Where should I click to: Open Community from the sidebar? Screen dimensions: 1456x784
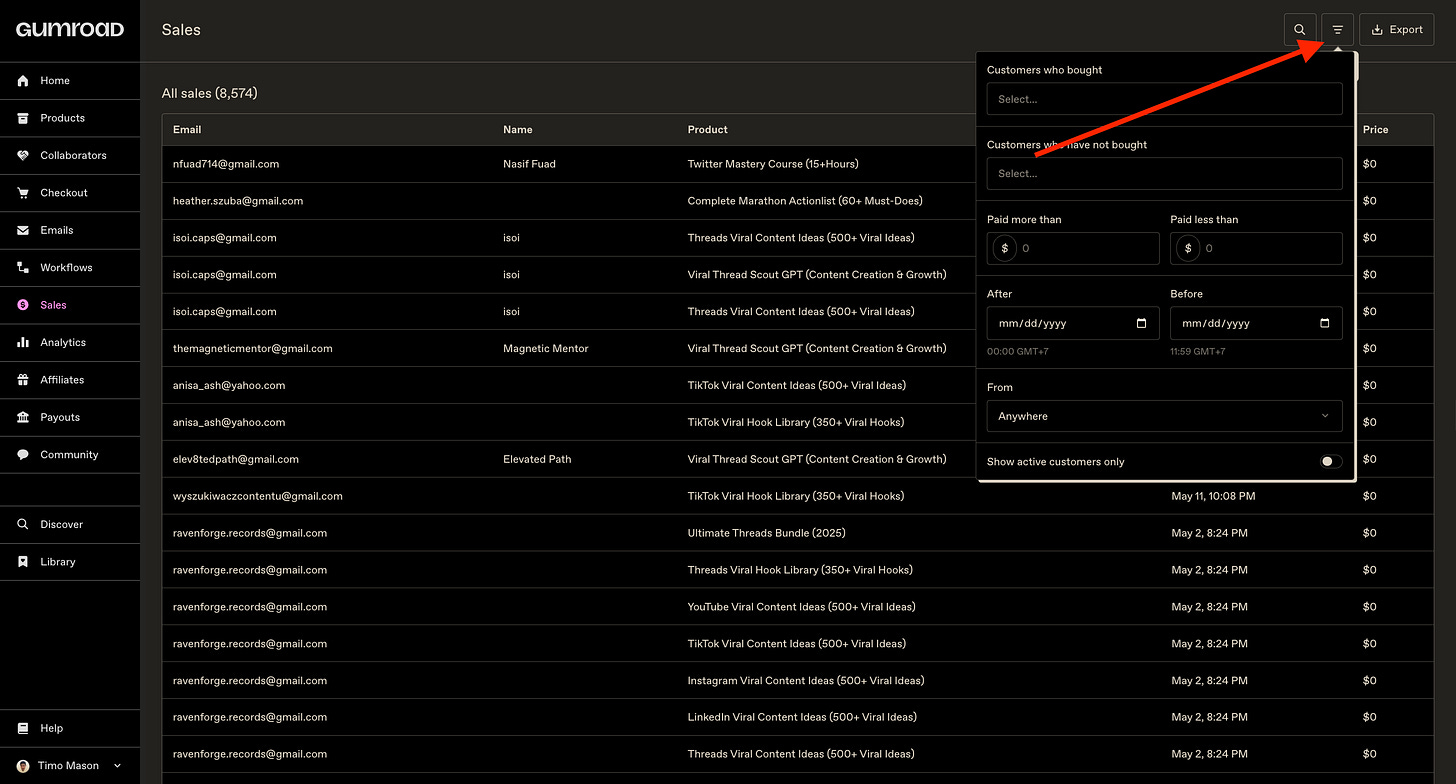click(70, 454)
